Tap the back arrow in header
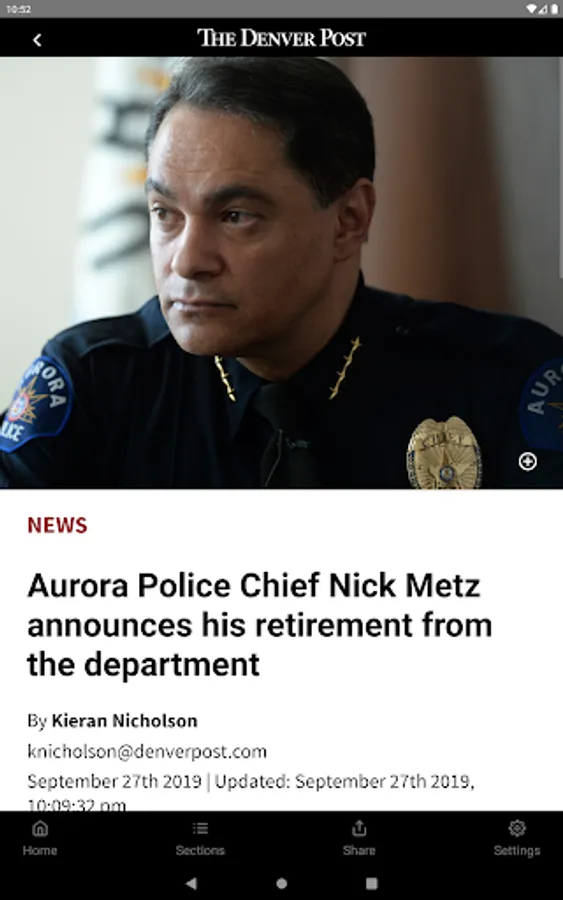 pos(37,40)
